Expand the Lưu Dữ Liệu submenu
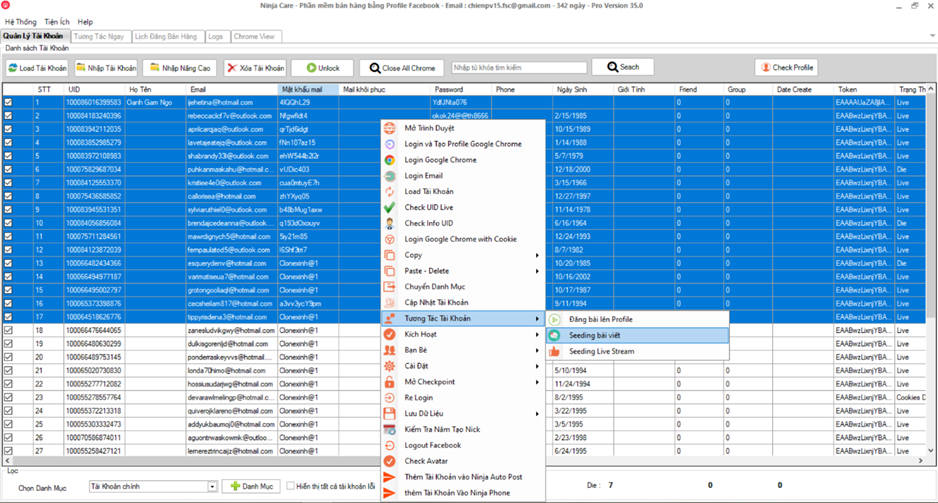This screenshot has width=938, height=503. (537, 413)
